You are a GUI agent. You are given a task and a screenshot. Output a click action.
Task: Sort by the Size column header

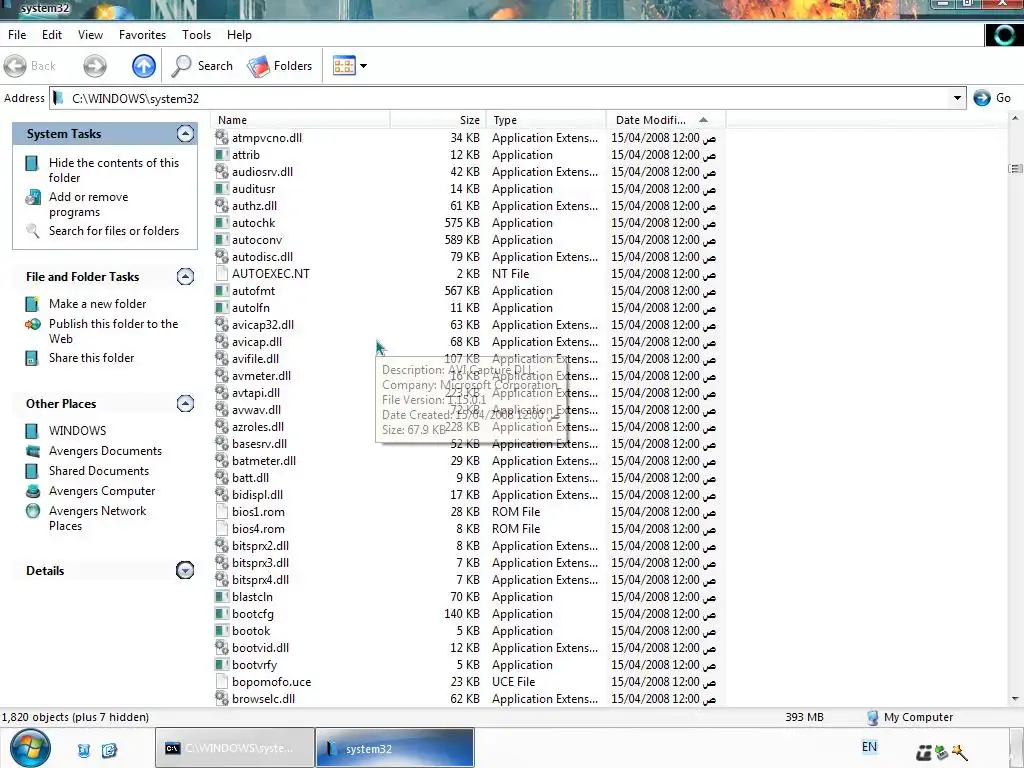[x=438, y=120]
